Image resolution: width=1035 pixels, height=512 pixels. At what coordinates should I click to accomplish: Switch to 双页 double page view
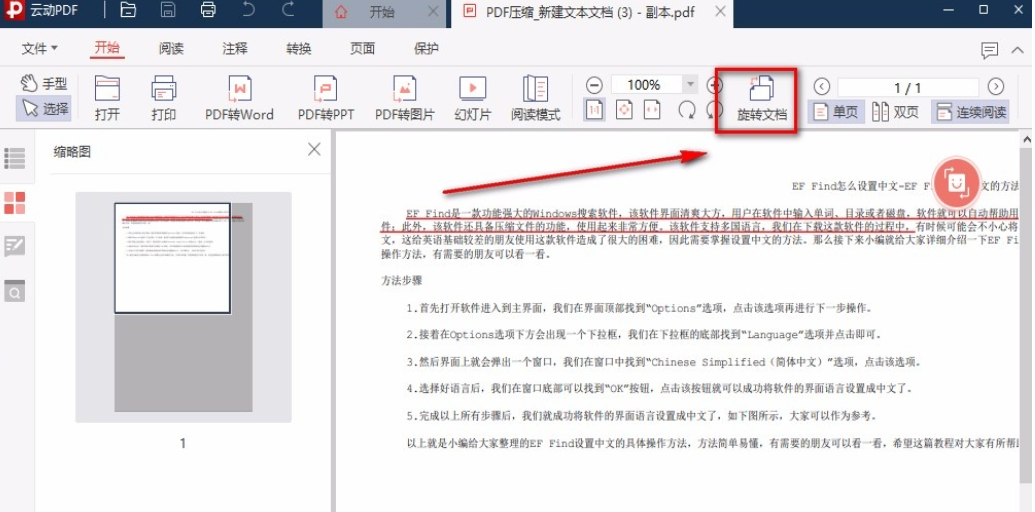[x=895, y=112]
